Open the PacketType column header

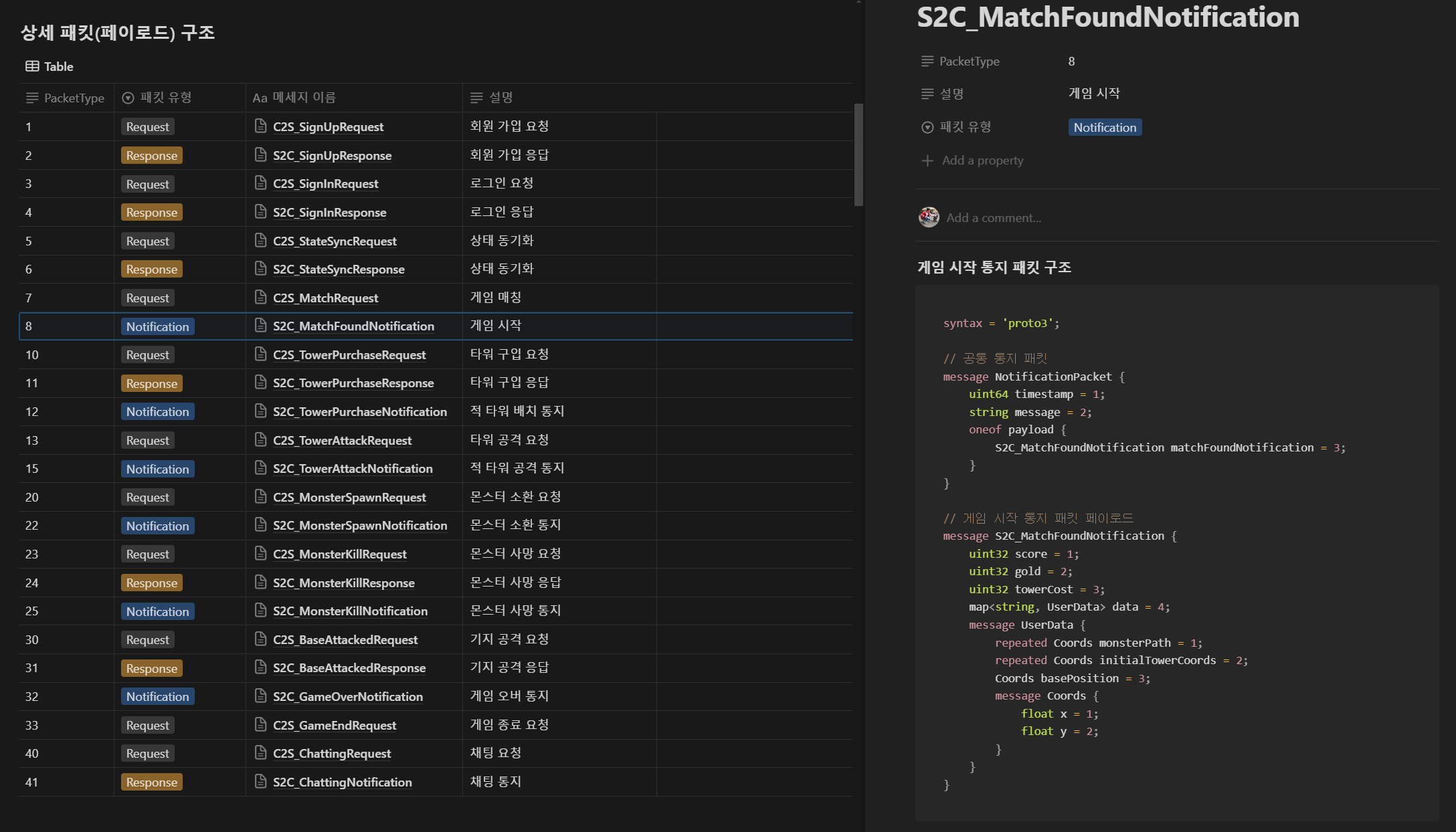[66, 98]
